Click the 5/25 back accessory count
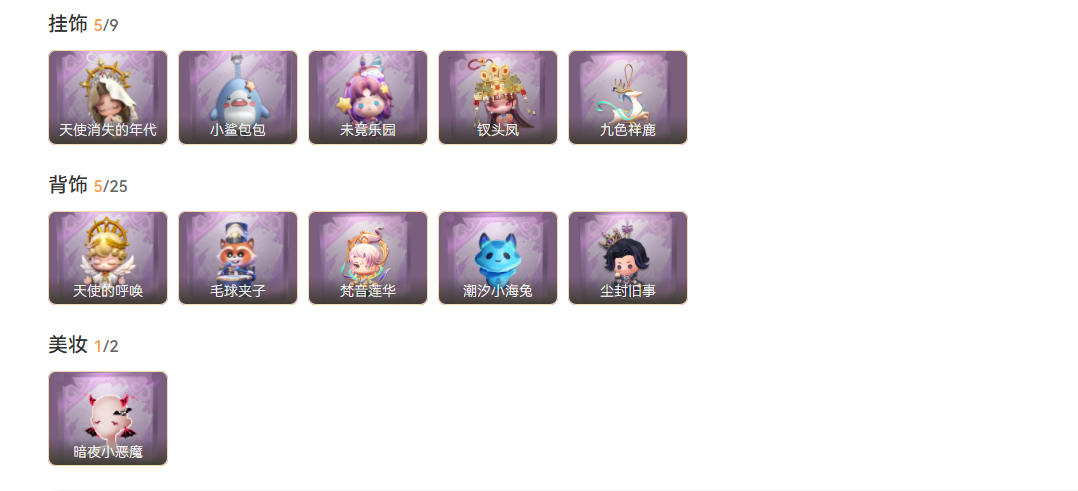1078x491 pixels. 111,186
